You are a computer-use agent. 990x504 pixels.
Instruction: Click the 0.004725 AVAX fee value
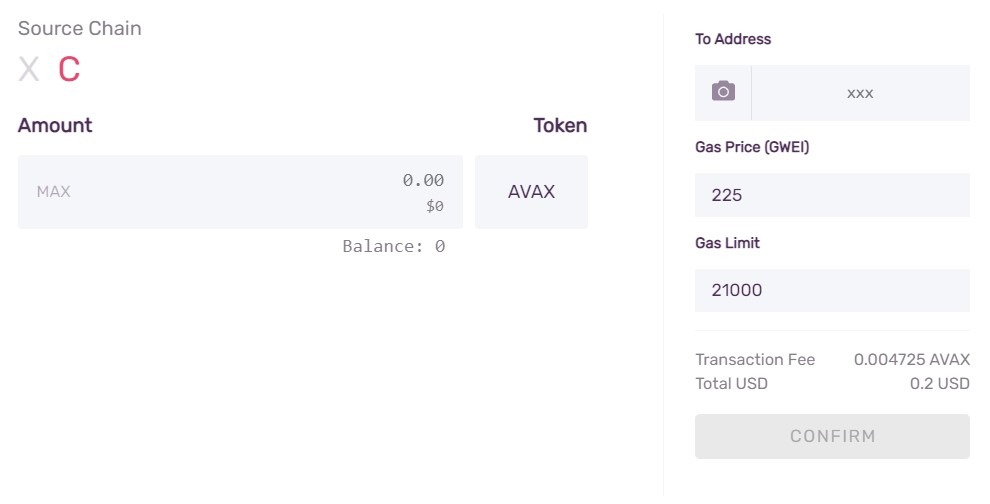911,360
